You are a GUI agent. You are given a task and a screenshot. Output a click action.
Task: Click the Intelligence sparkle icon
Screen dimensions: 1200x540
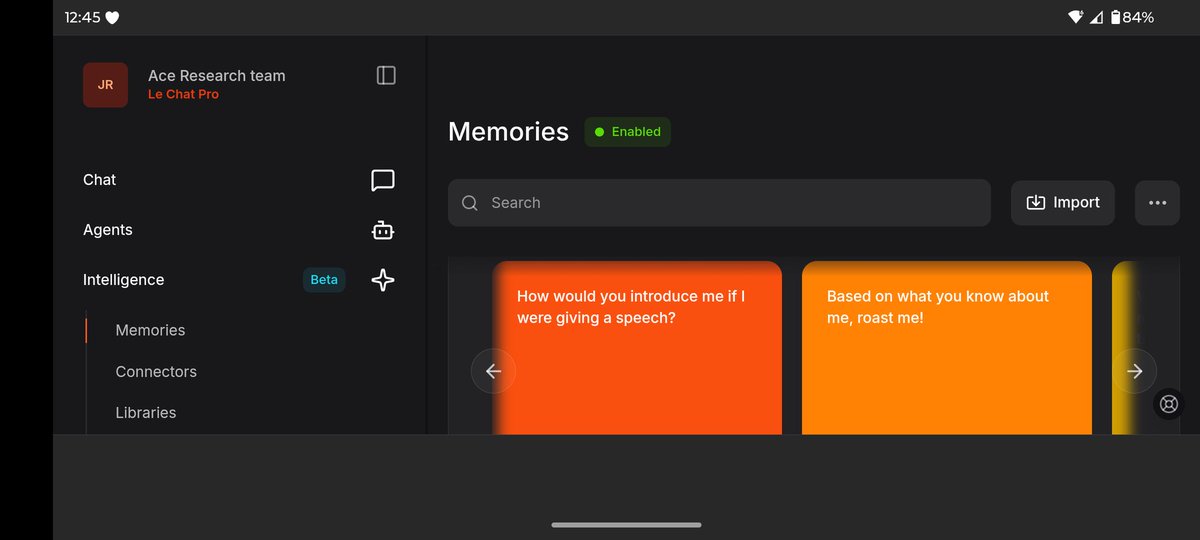(x=383, y=280)
